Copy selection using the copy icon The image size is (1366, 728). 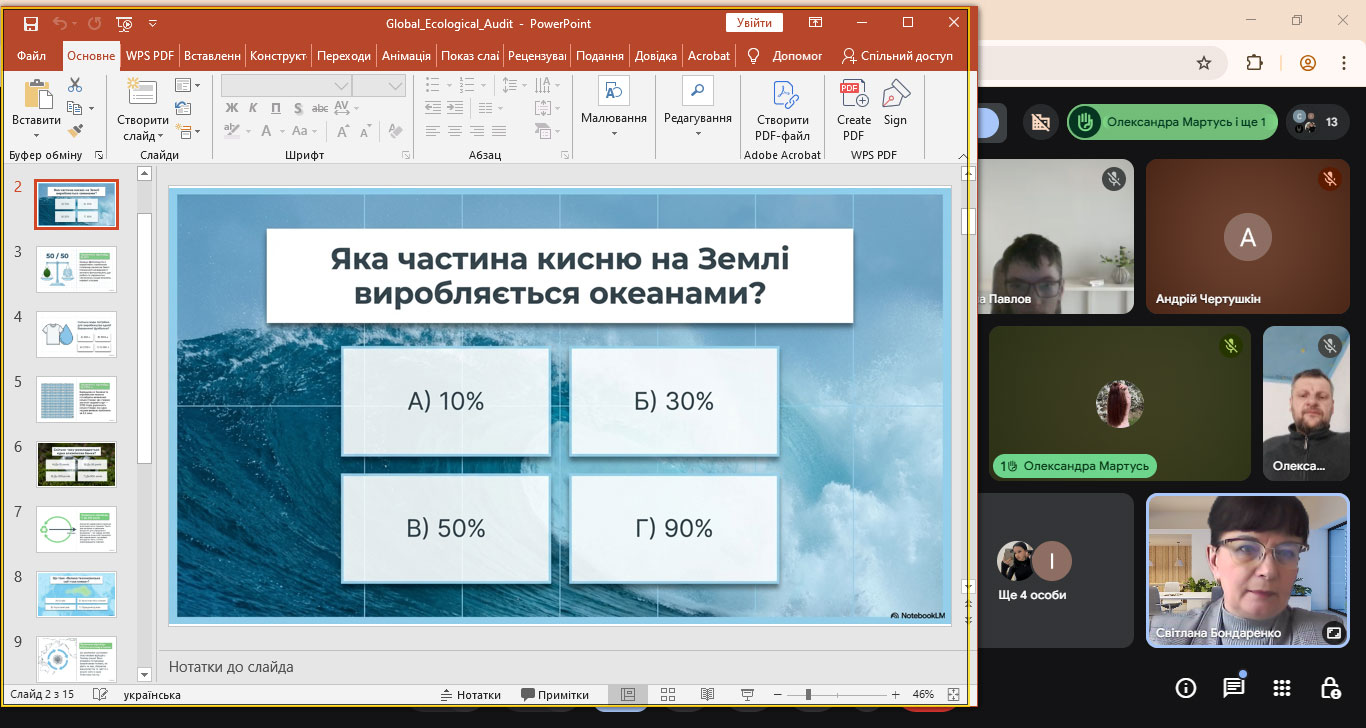click(x=75, y=108)
